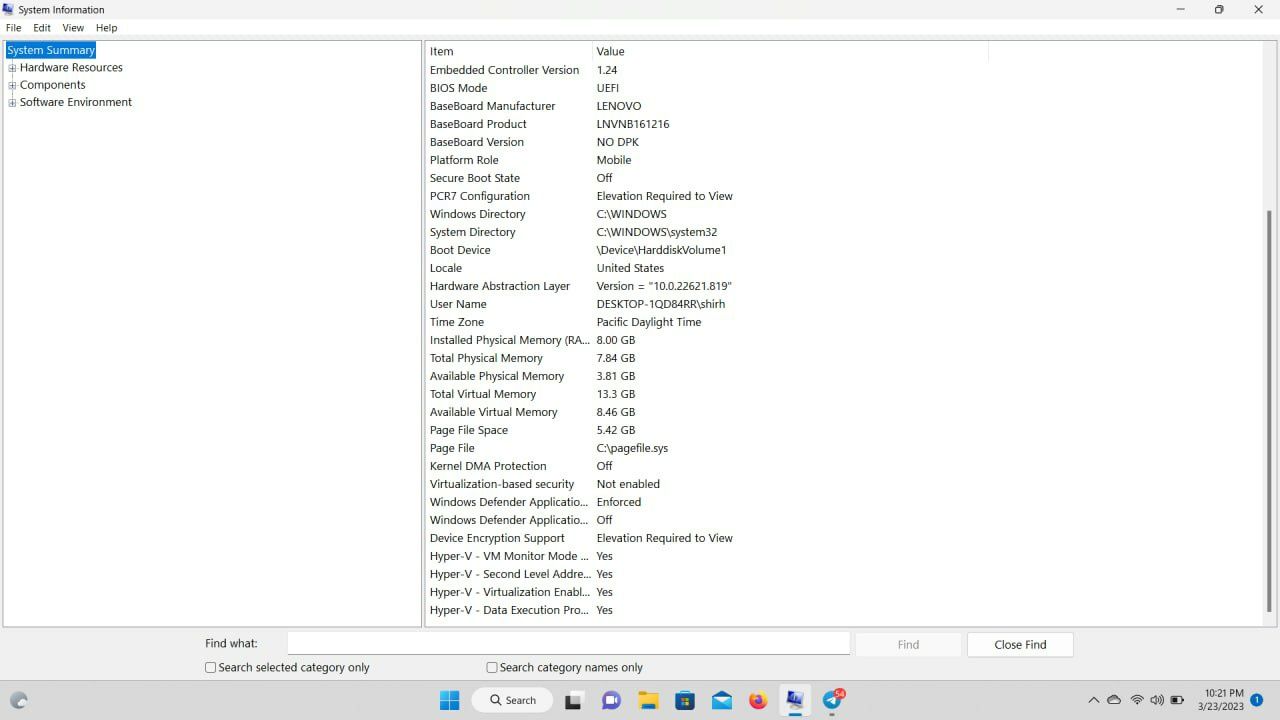Open the Edge icon at the taskbar's far left
This screenshot has width=1280, height=720.
point(19,700)
